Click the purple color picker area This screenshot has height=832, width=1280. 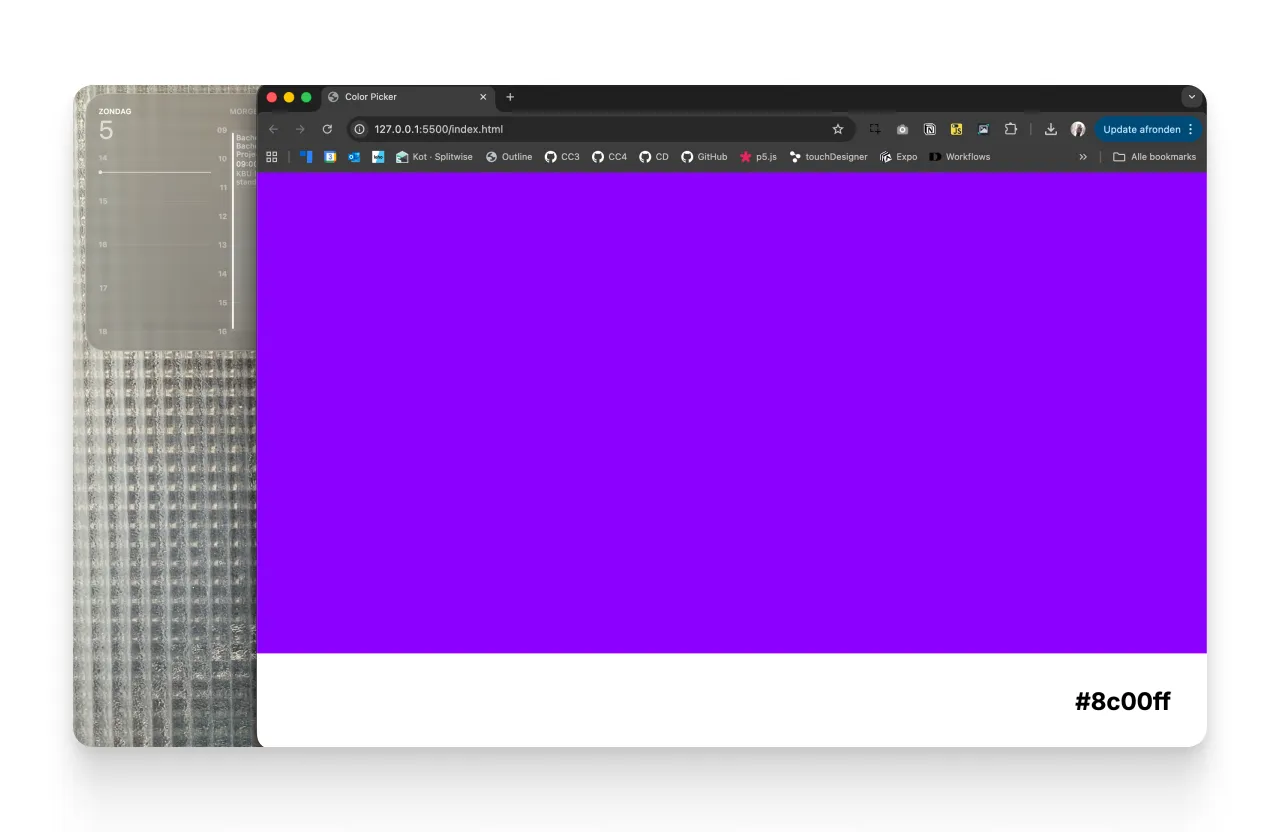731,412
